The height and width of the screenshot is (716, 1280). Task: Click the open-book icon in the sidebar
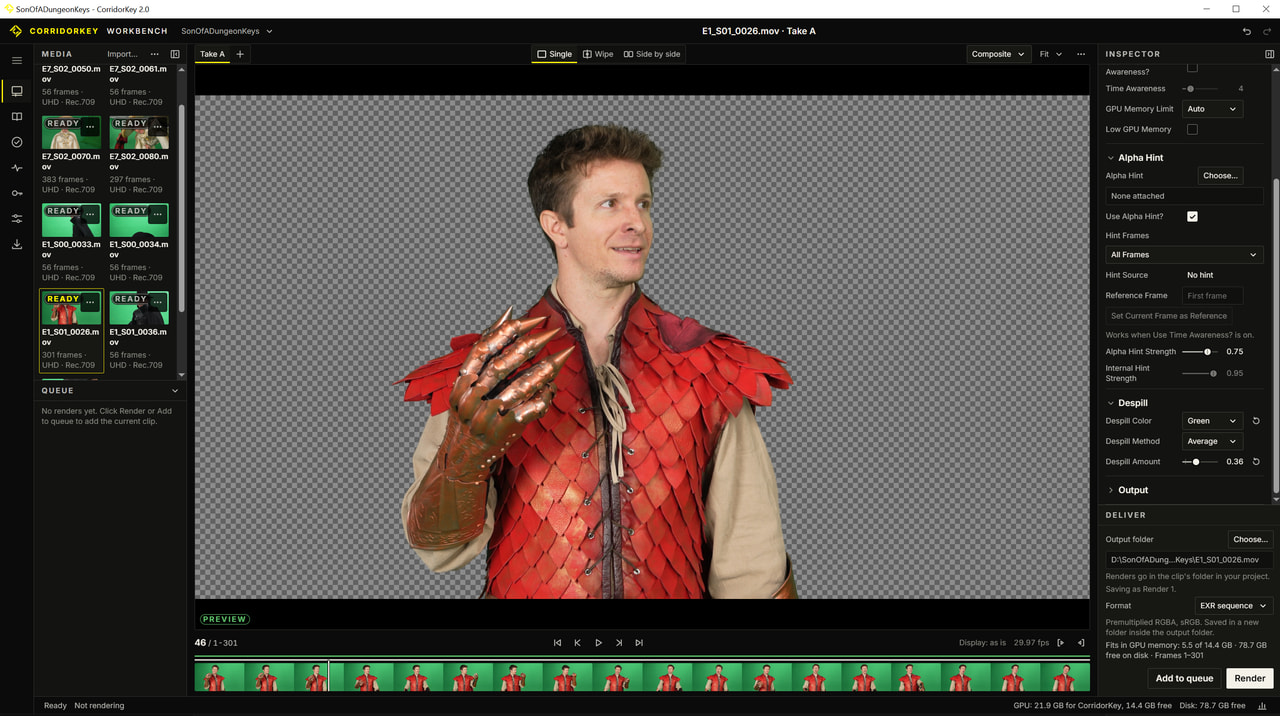(17, 117)
